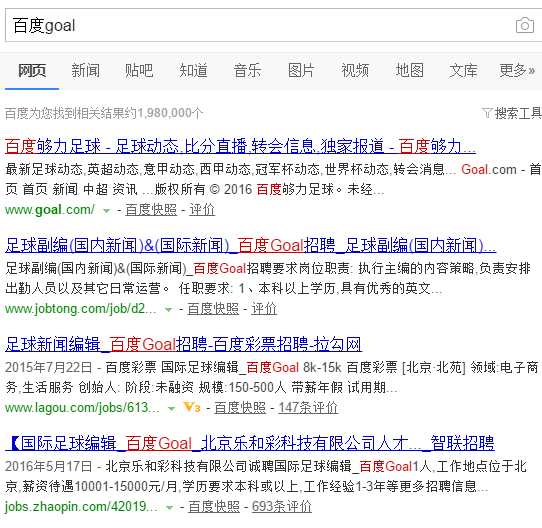Click the filter funnel icon beside 搜索工具
This screenshot has width=542, height=528.
487,113
